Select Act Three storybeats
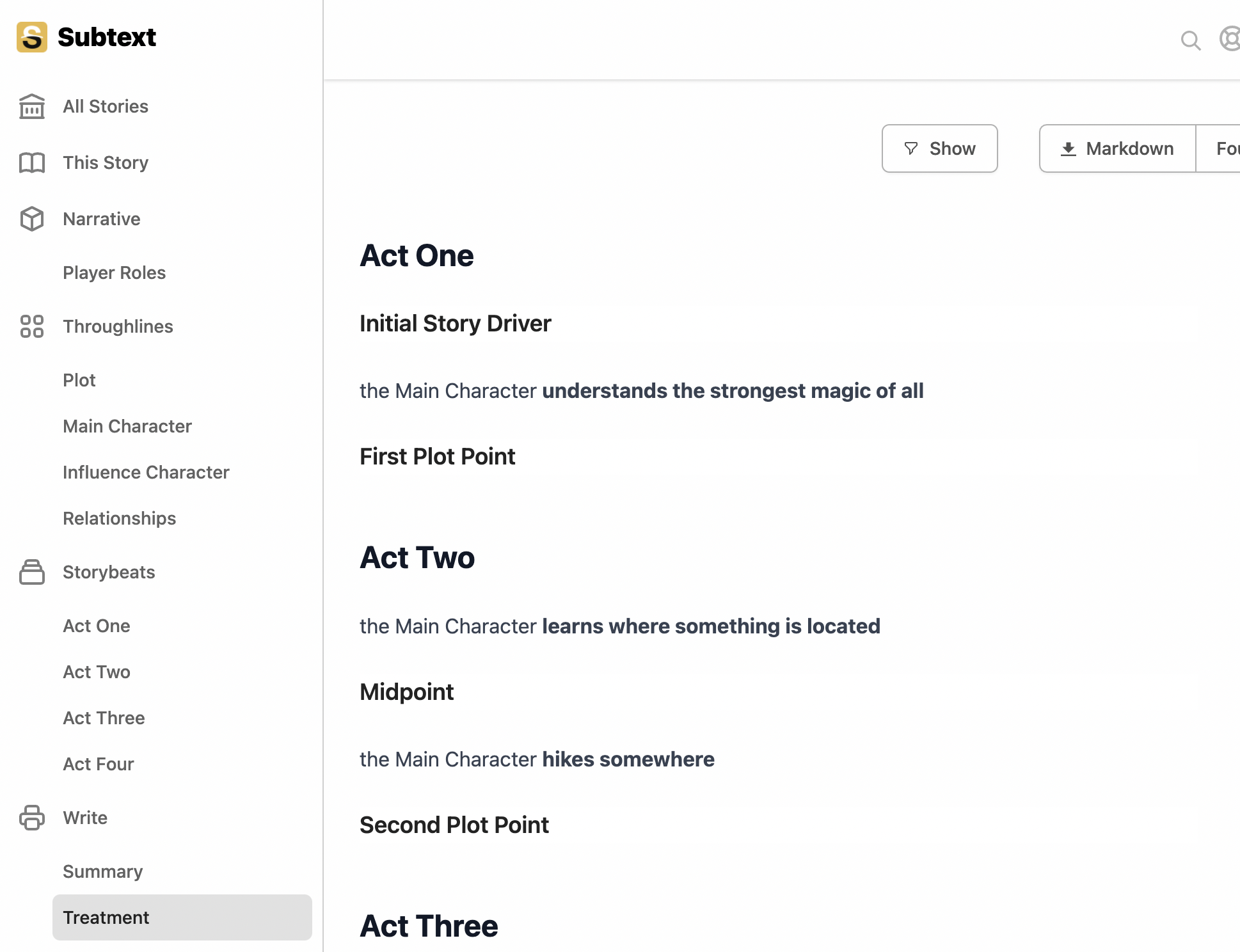The image size is (1240, 952). pyautogui.click(x=104, y=718)
